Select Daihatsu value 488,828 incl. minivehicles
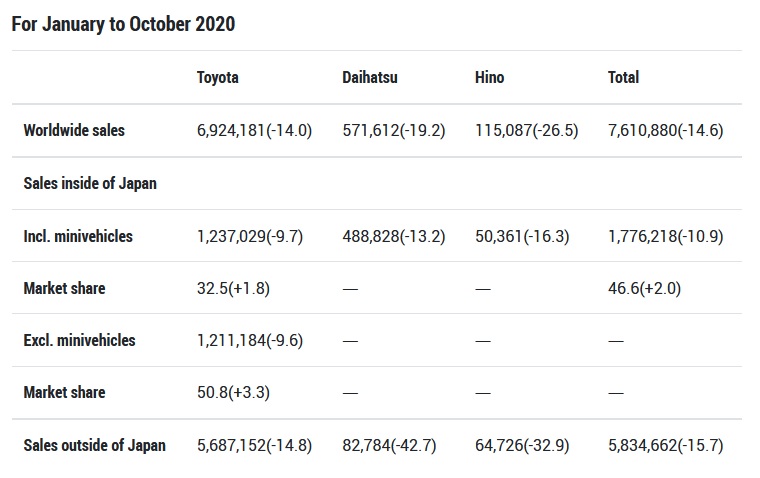Screen dimensions: 760x478 (x=394, y=236)
